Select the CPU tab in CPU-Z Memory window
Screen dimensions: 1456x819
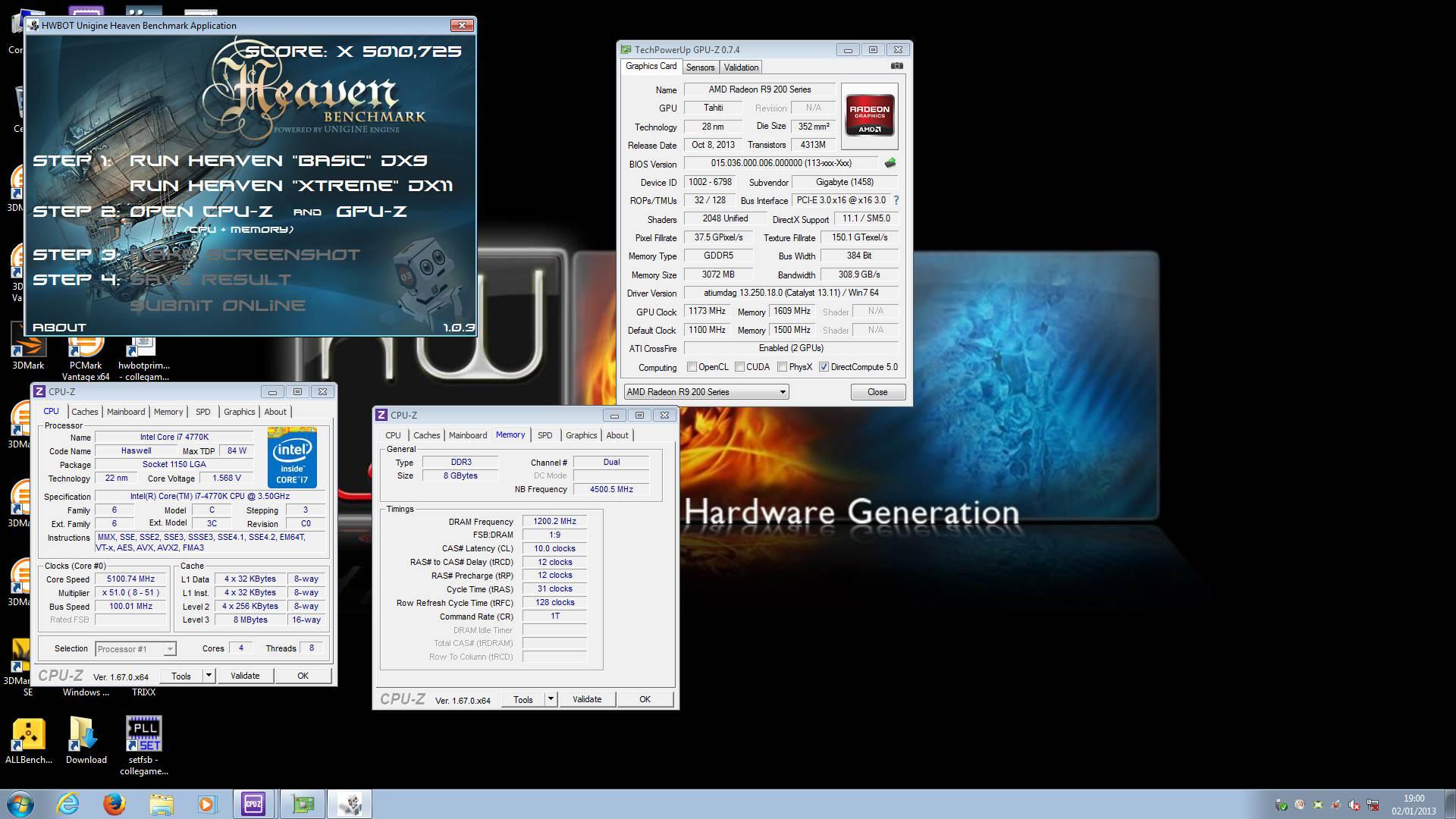pyautogui.click(x=393, y=435)
